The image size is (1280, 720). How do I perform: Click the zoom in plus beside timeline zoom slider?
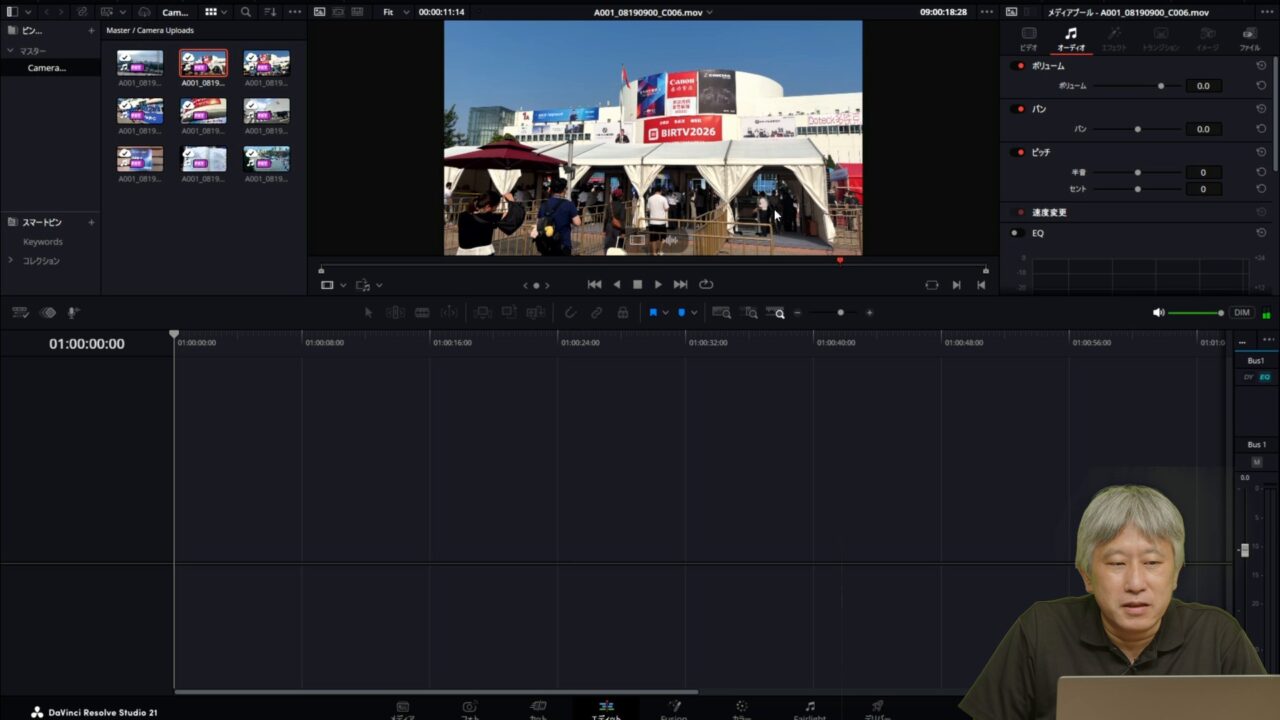[x=869, y=313]
